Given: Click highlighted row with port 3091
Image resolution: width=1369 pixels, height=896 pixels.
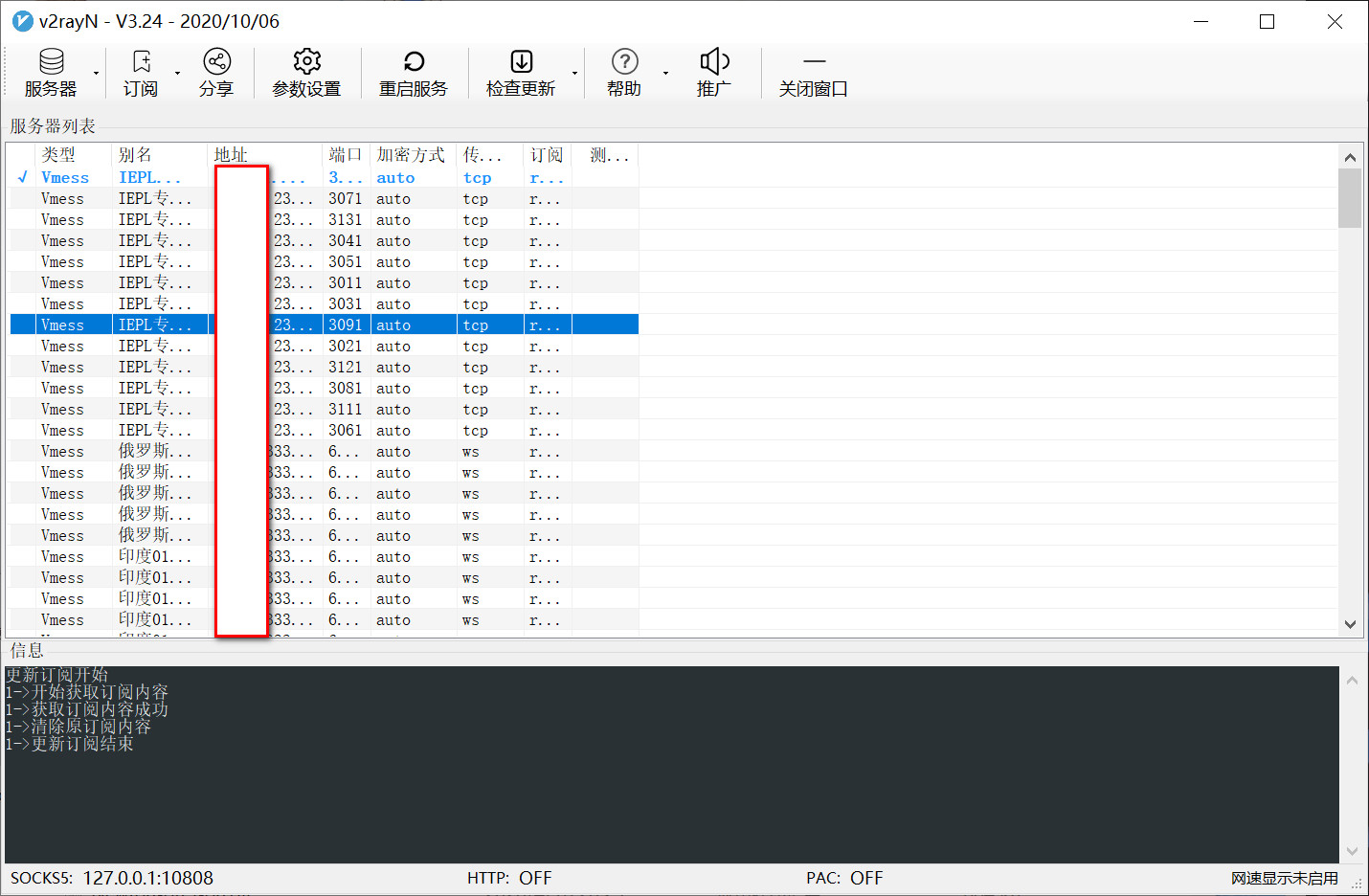Looking at the screenshot, I should (x=325, y=325).
